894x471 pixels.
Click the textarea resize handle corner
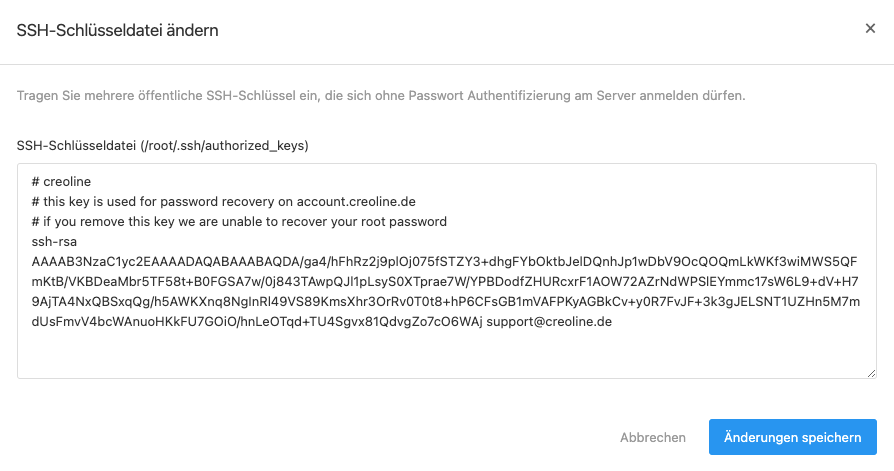(x=871, y=373)
